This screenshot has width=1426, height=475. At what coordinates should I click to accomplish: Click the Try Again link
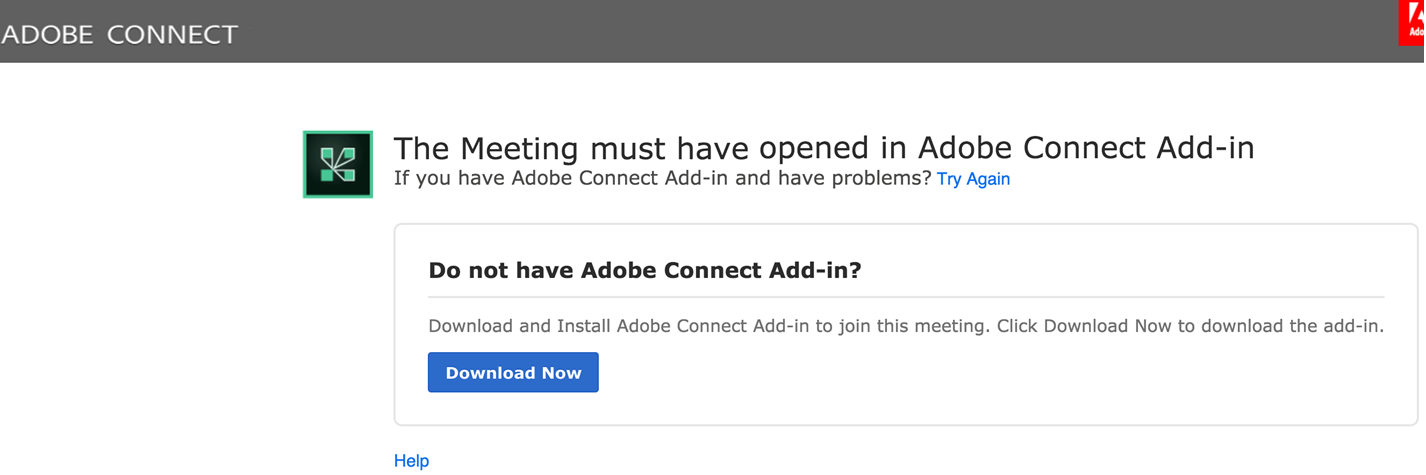point(973,179)
